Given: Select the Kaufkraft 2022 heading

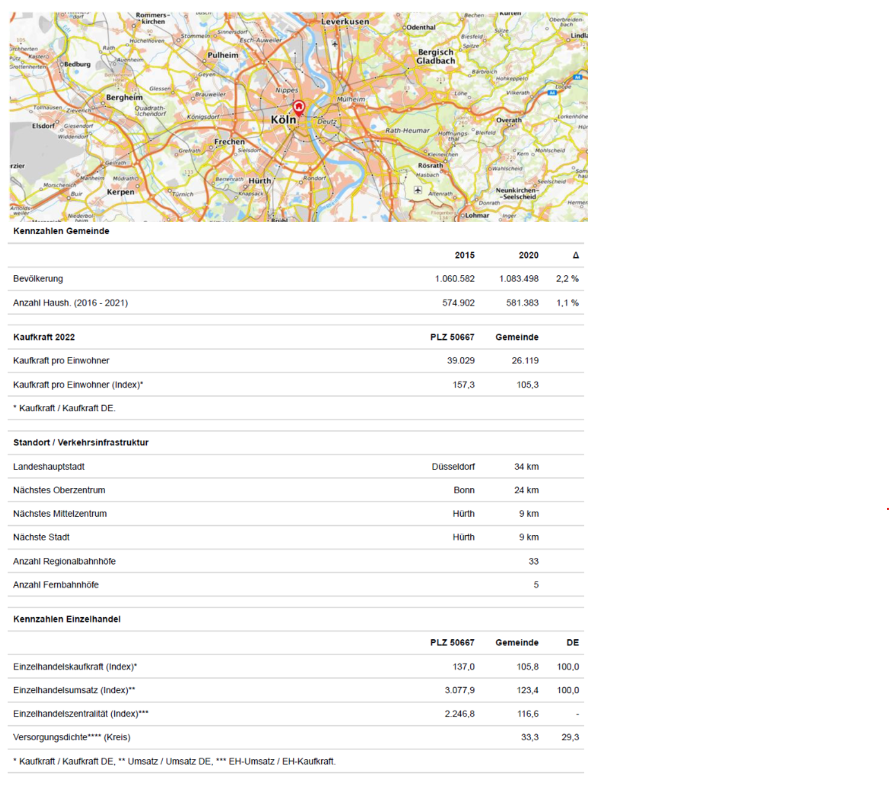Looking at the screenshot, I should (44, 337).
